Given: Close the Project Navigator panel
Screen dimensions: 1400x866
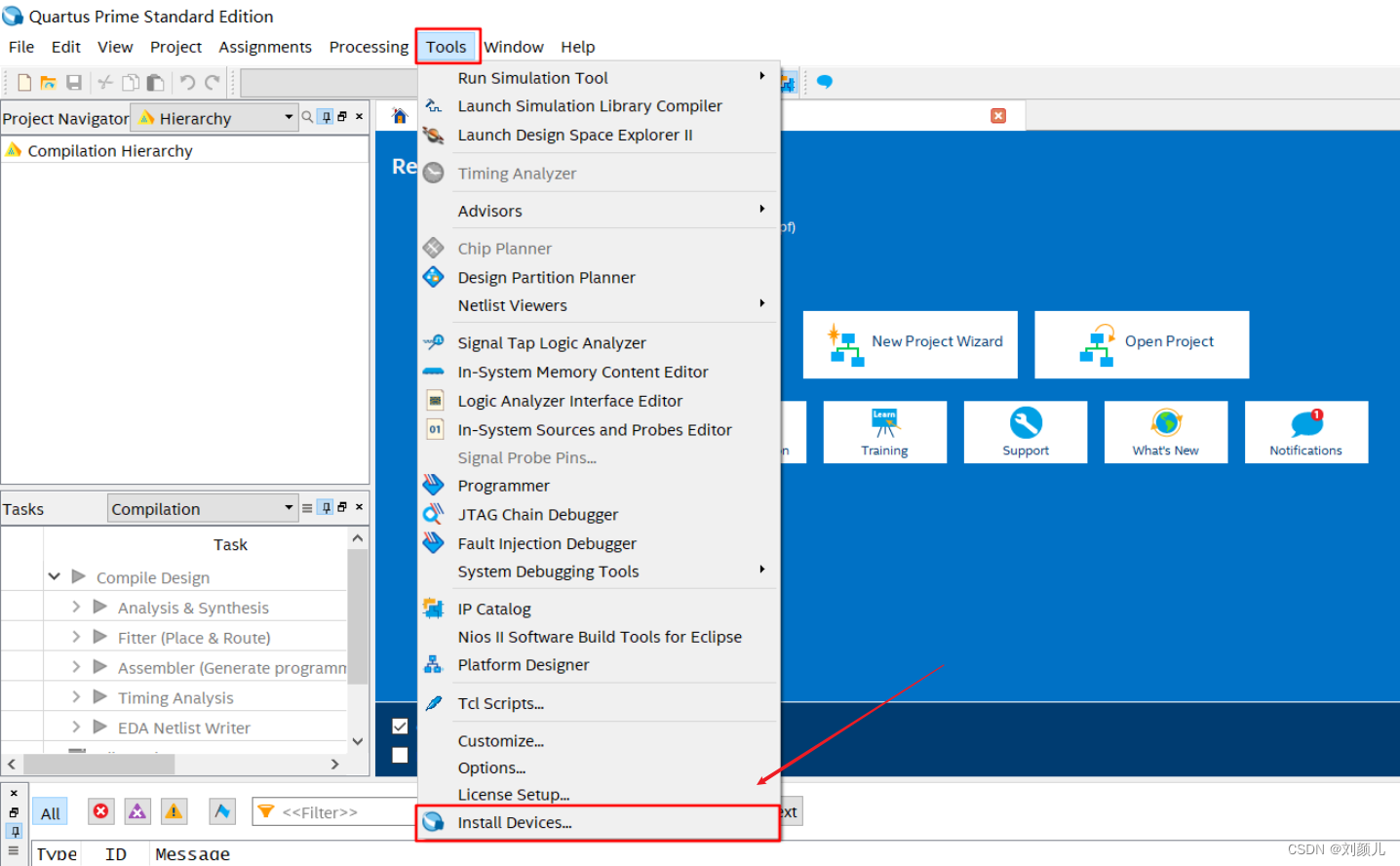Looking at the screenshot, I should pos(359,116).
